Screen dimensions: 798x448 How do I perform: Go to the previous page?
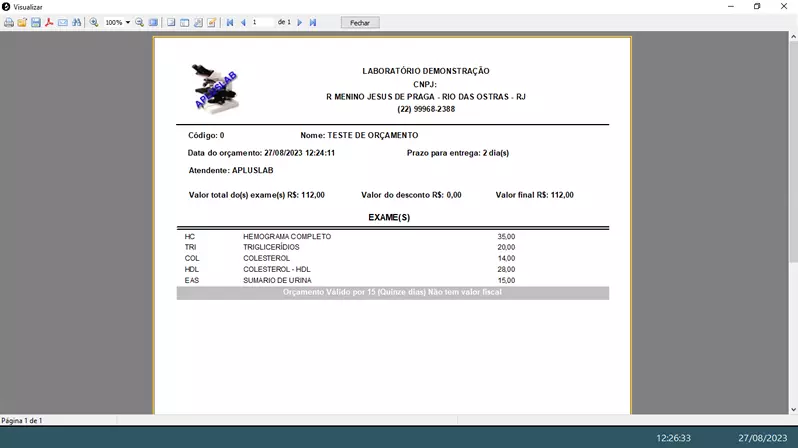(x=243, y=22)
